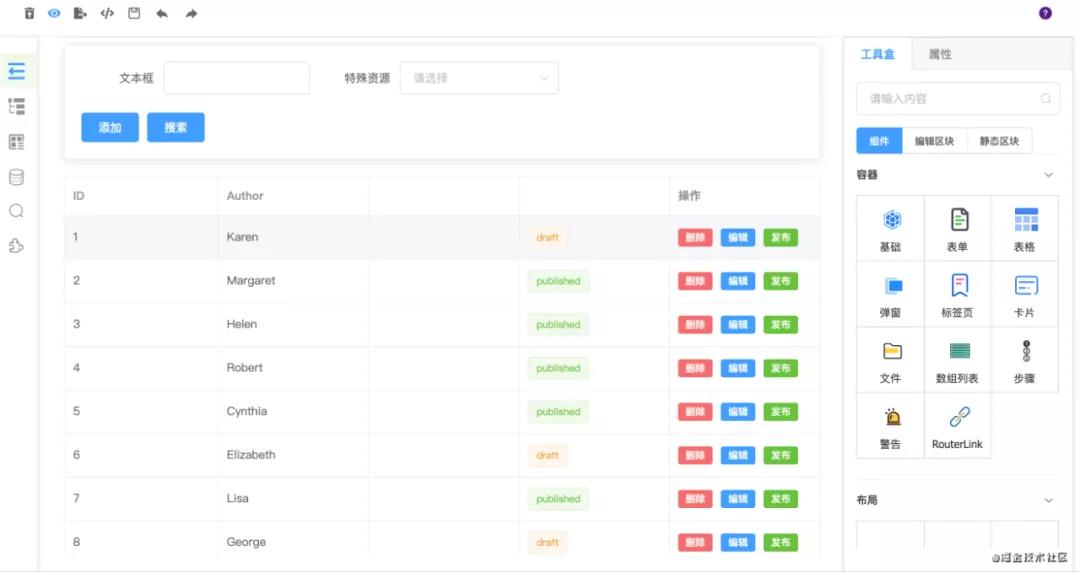The height and width of the screenshot is (573, 1080).
Task: Click 发布 button in Elizabeth's row
Action: point(780,455)
